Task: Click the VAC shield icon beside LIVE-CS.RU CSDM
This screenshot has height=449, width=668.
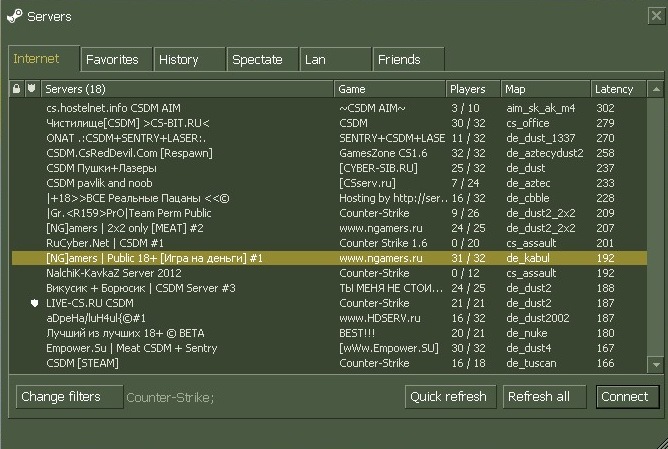Action: [x=35, y=303]
